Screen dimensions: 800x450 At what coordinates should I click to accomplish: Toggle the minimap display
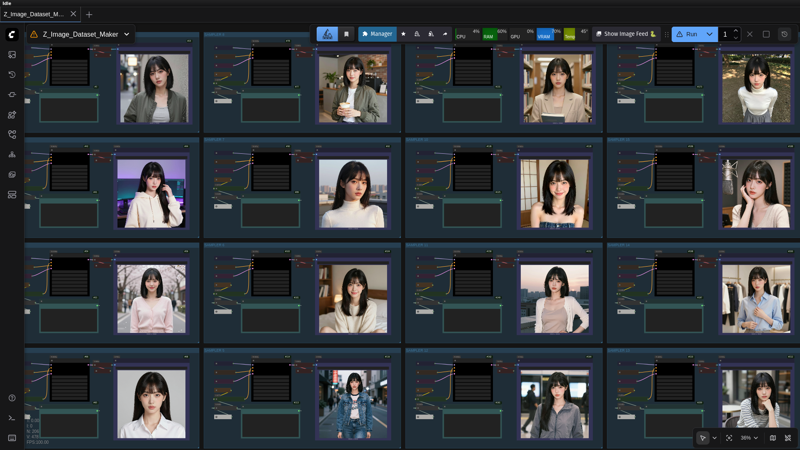coord(772,438)
